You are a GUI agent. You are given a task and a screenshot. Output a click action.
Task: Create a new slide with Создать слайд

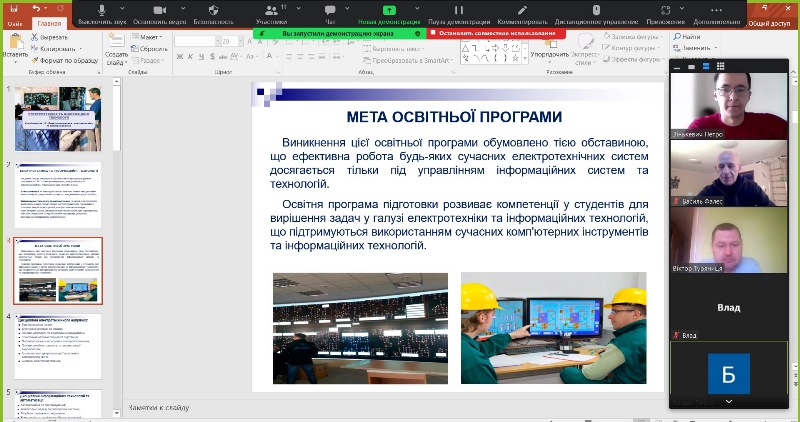click(x=116, y=49)
